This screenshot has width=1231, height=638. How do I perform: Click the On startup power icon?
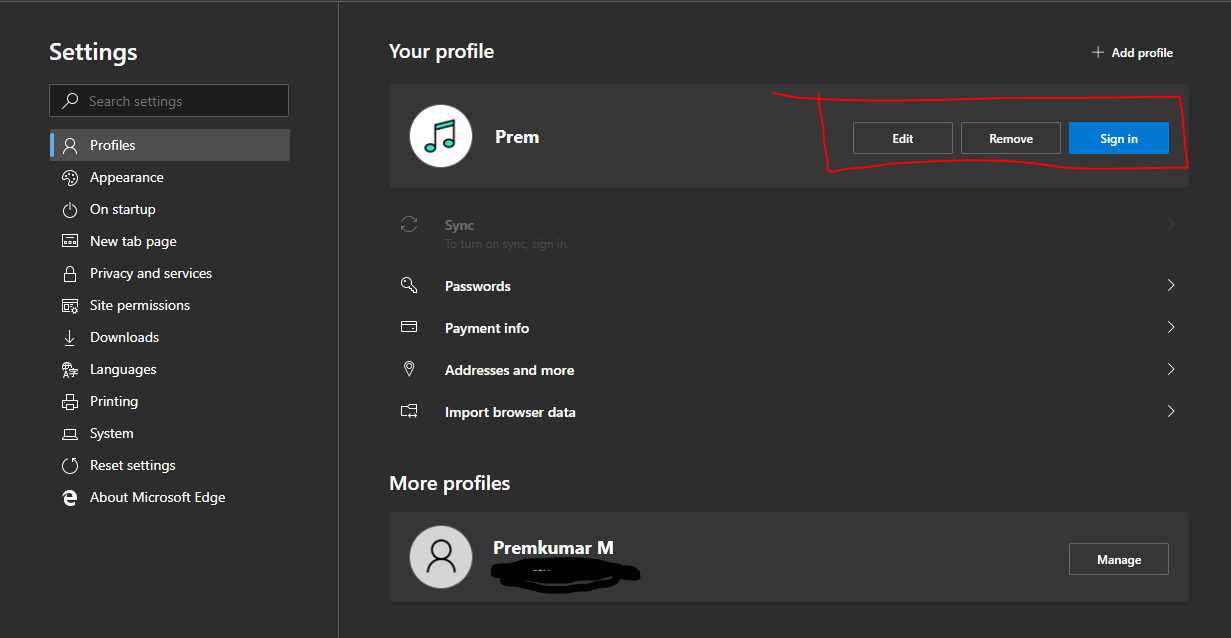(69, 209)
